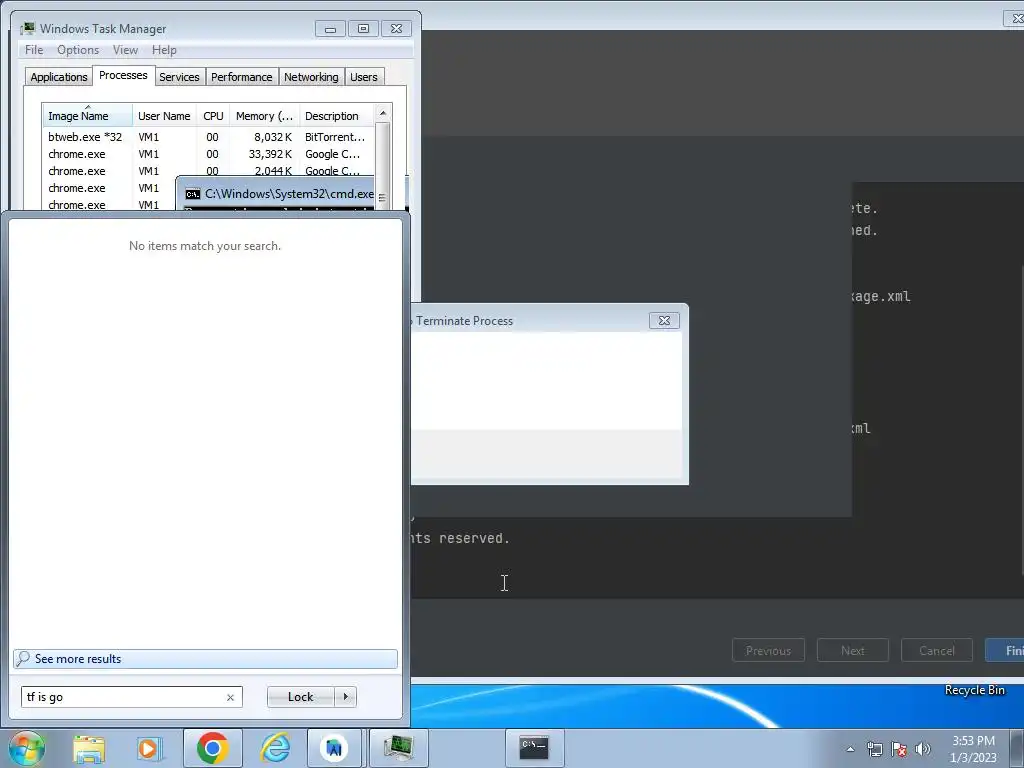Switch to the Users tab
Viewport: 1024px width, 768px height.
coord(363,77)
